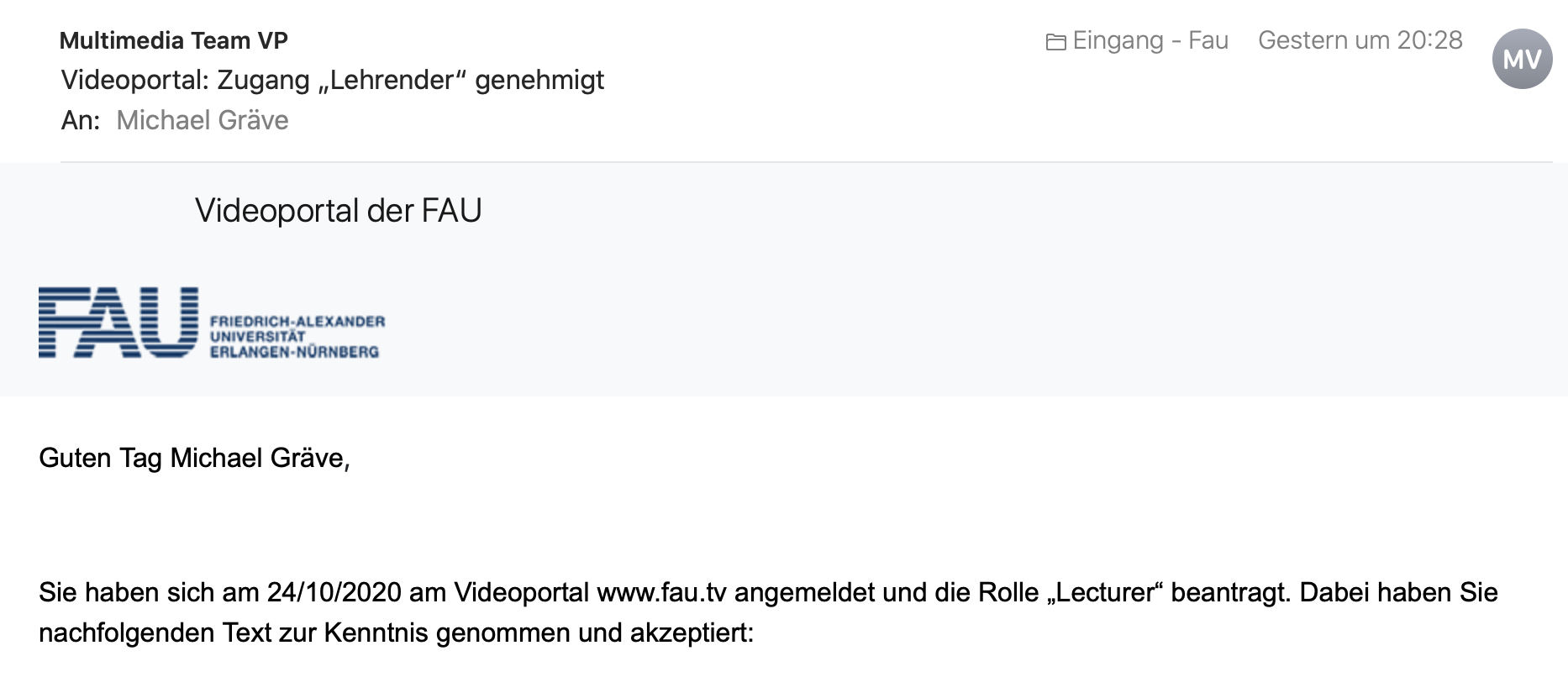Click the word Videoportal before www.fau.tv
Image resolution: width=1568 pixels, height=677 pixels.
click(521, 592)
